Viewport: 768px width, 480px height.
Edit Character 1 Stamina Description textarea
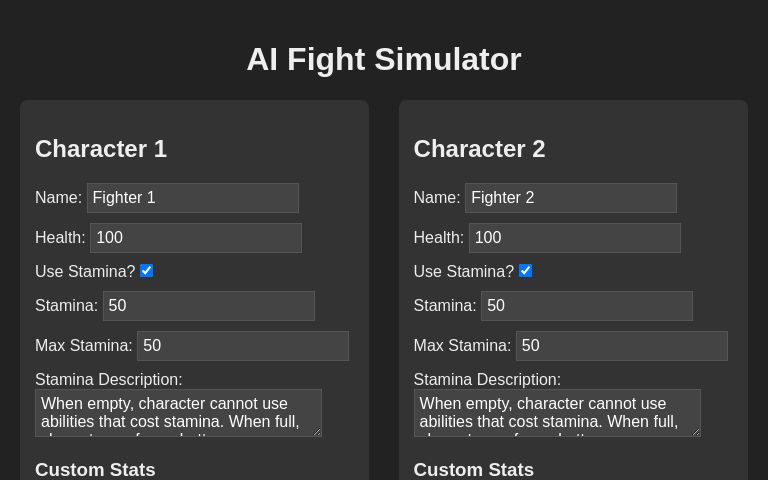178,413
